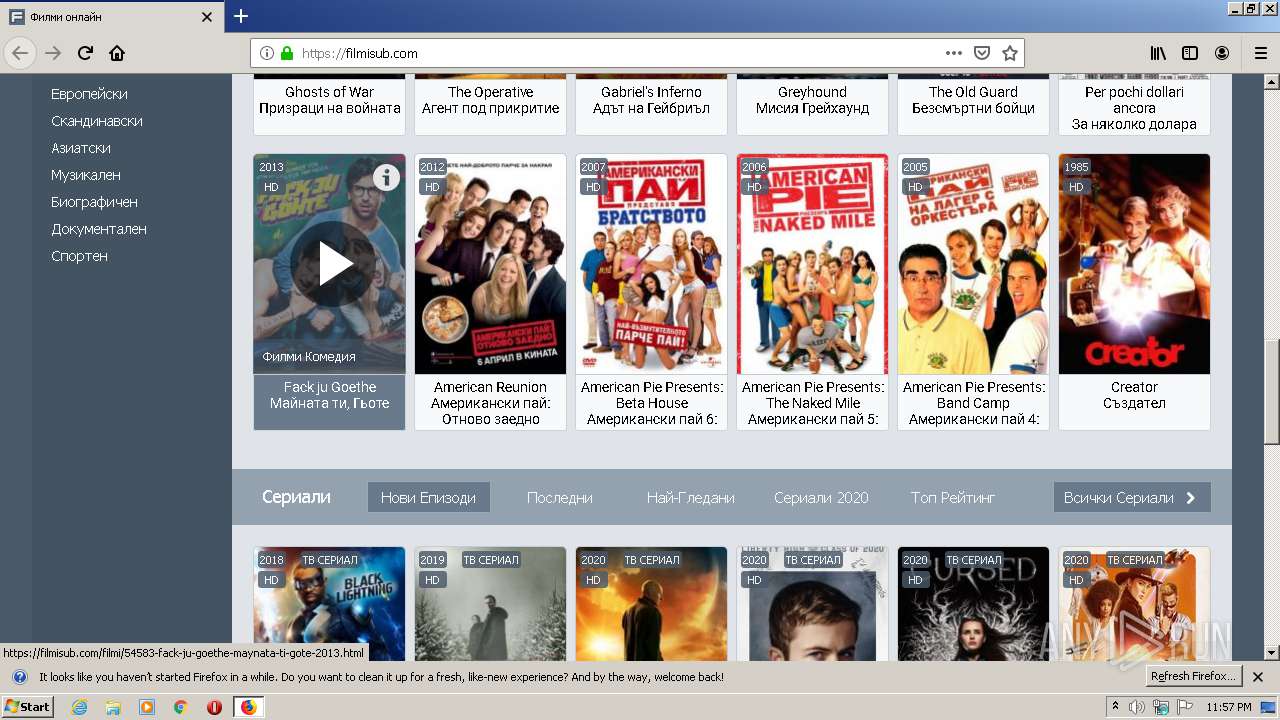Open American Pie Presents: Beta House poster
The height and width of the screenshot is (720, 1280).
coord(651,264)
